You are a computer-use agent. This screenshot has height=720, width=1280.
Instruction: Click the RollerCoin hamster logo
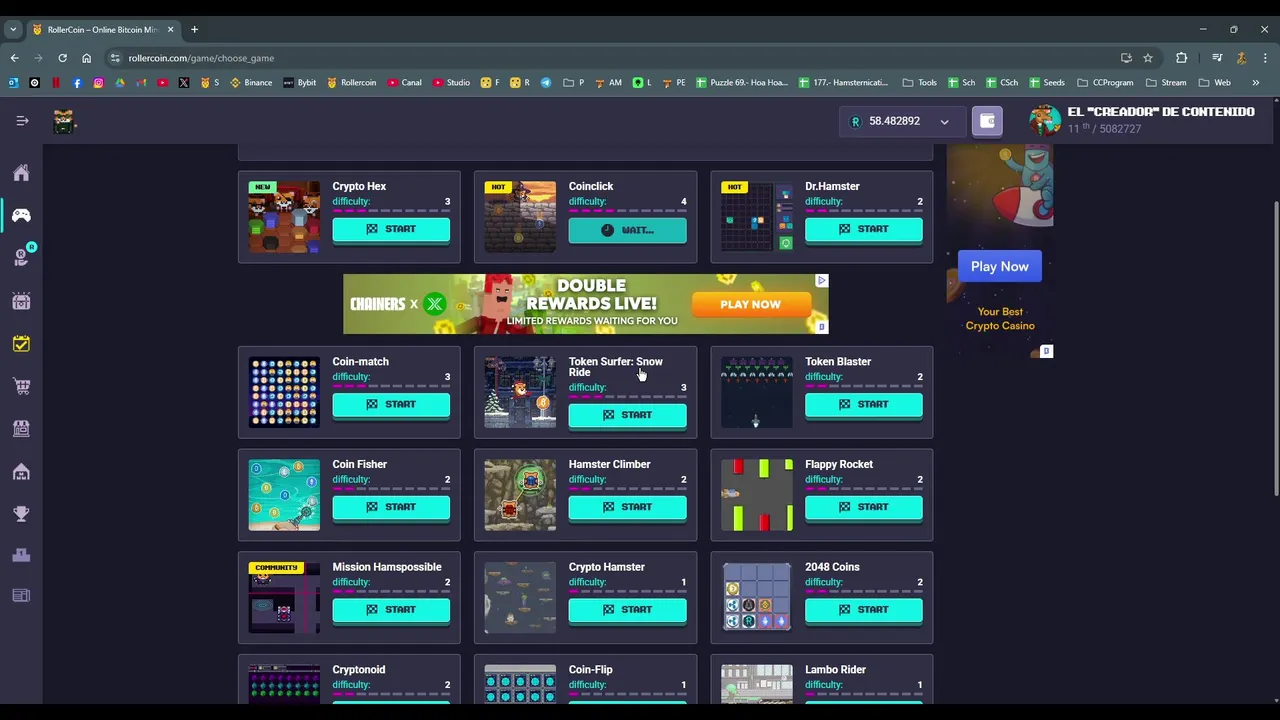click(64, 121)
